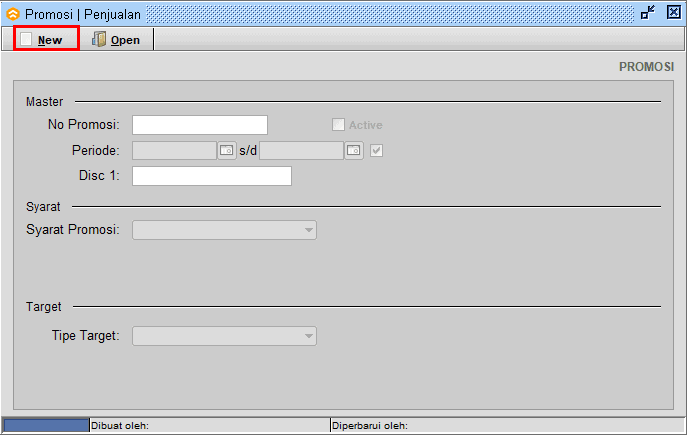Open calendar picker for Periode start date
Viewport: 687px width, 435px height.
227,151
